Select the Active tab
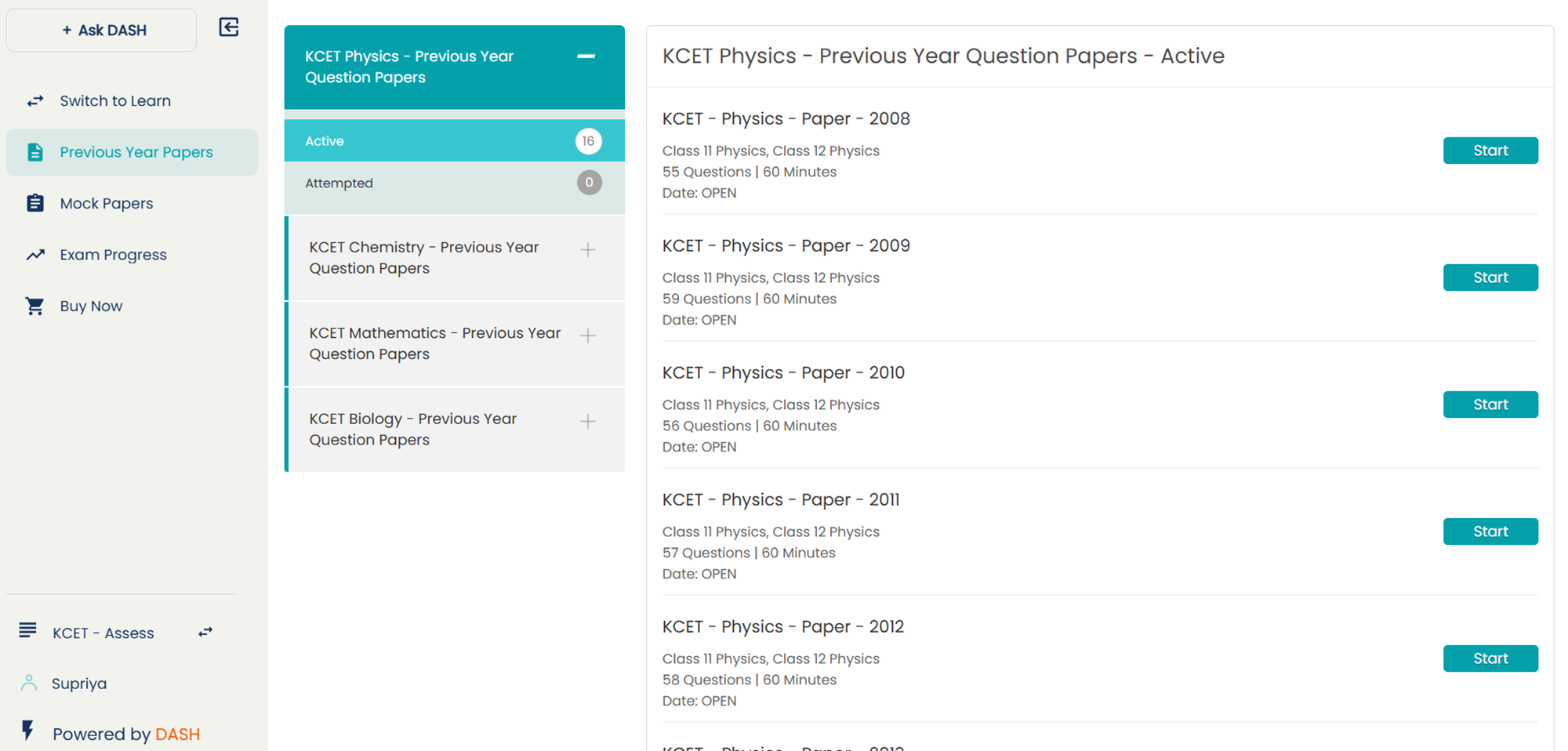This screenshot has height=751, width=1568. tap(324, 140)
